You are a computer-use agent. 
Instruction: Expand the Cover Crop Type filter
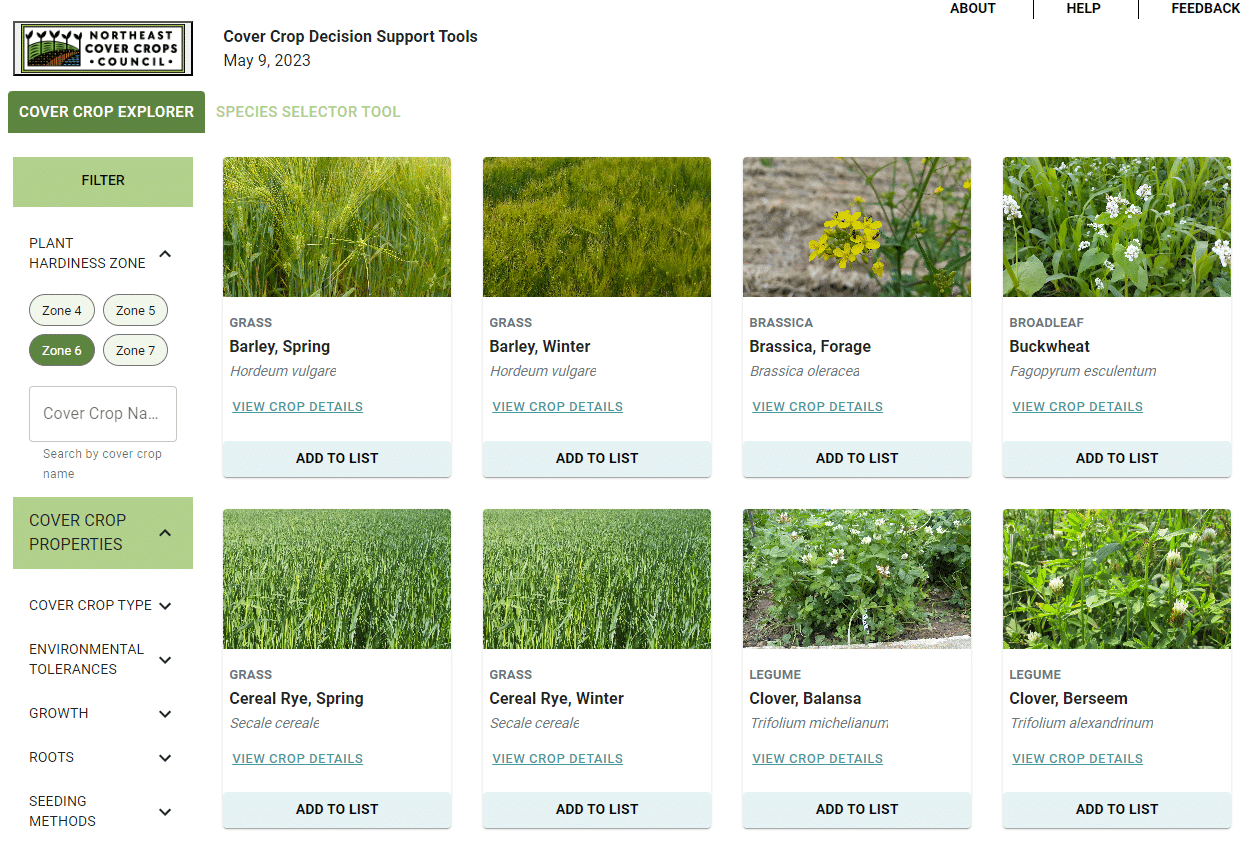[x=165, y=606]
